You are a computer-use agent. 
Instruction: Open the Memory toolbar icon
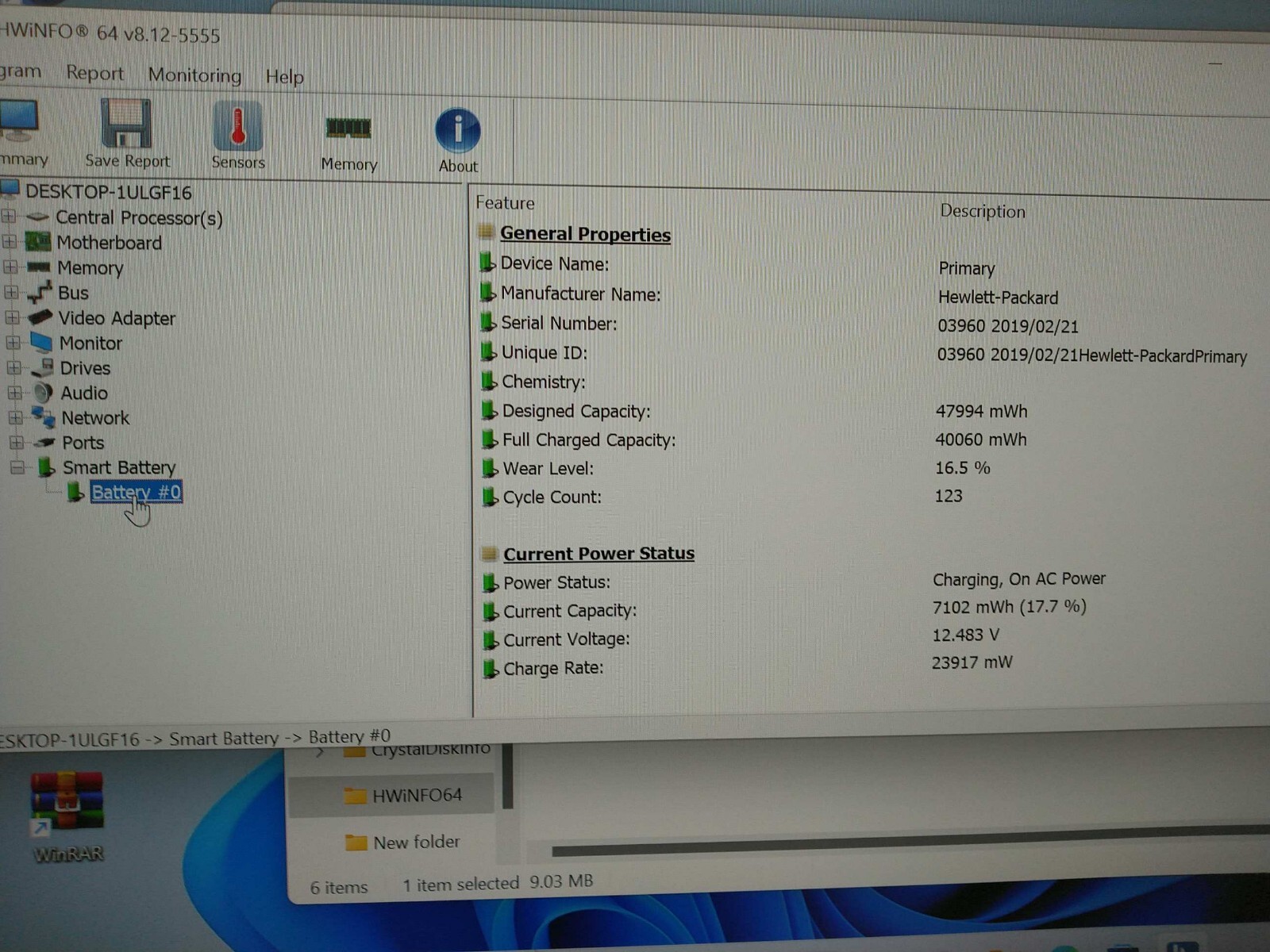pos(348,128)
